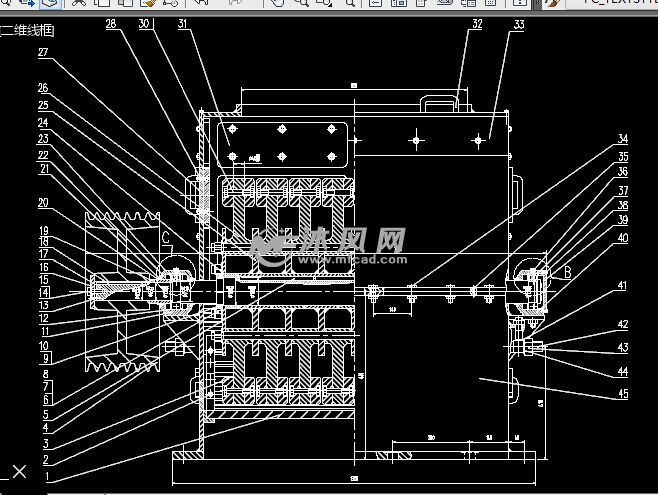Image resolution: width=658 pixels, height=495 pixels.
Task: Select part callout 38
Action: click(623, 205)
